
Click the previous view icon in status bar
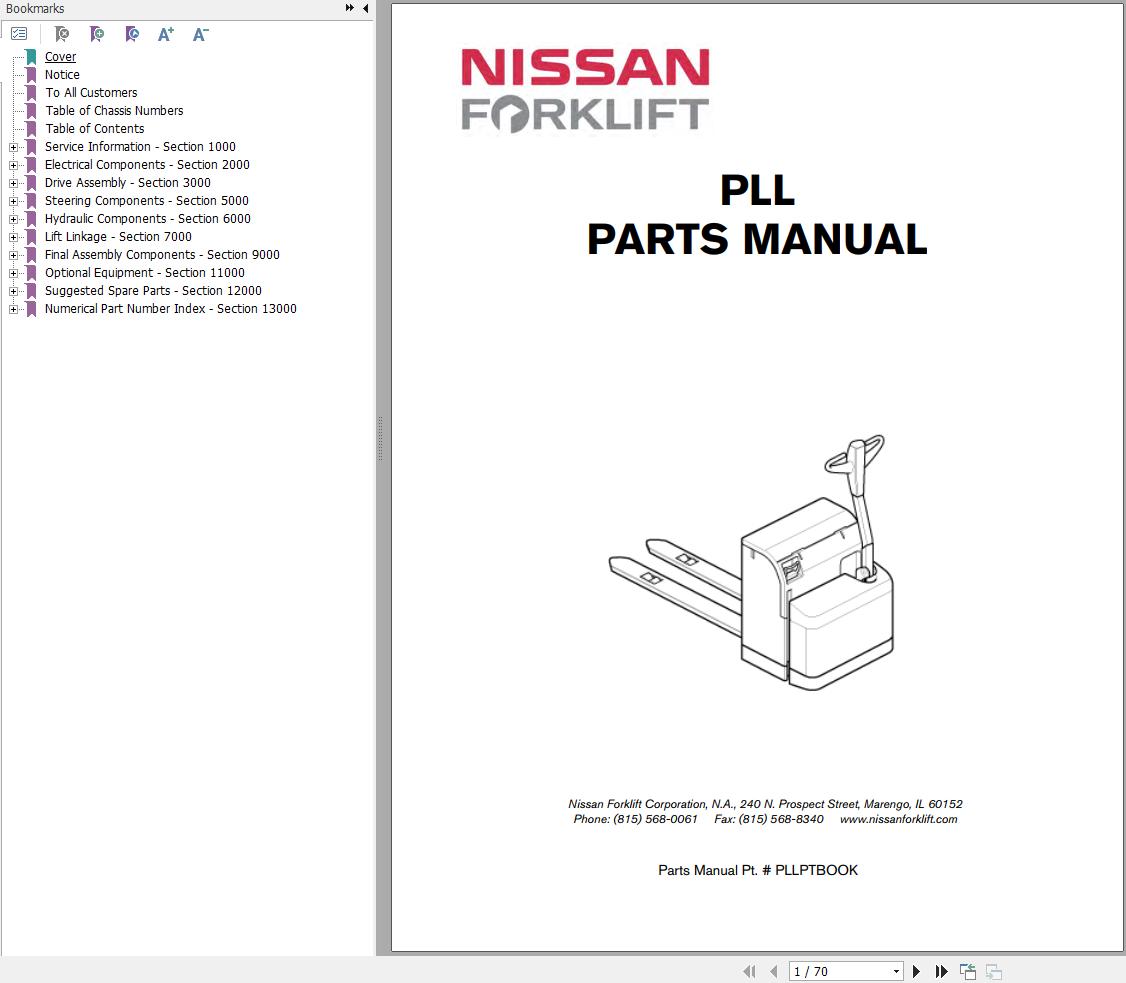968,972
